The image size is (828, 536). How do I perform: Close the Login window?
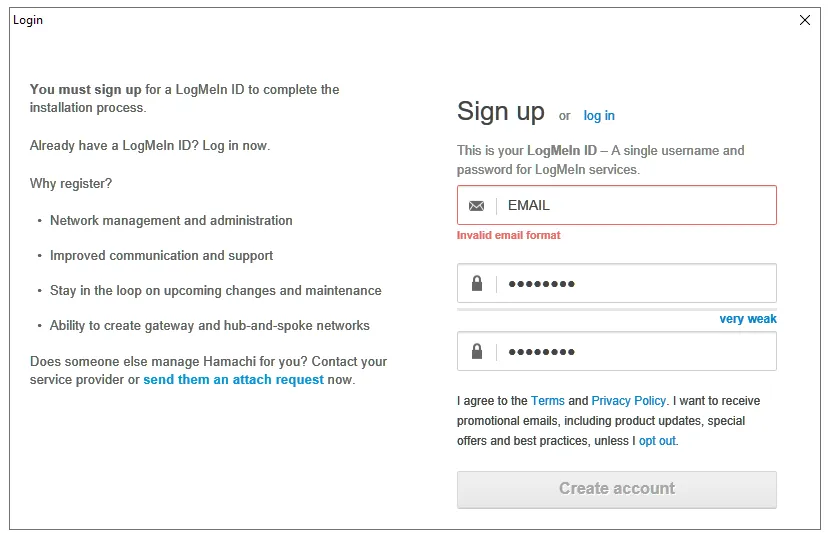click(805, 20)
